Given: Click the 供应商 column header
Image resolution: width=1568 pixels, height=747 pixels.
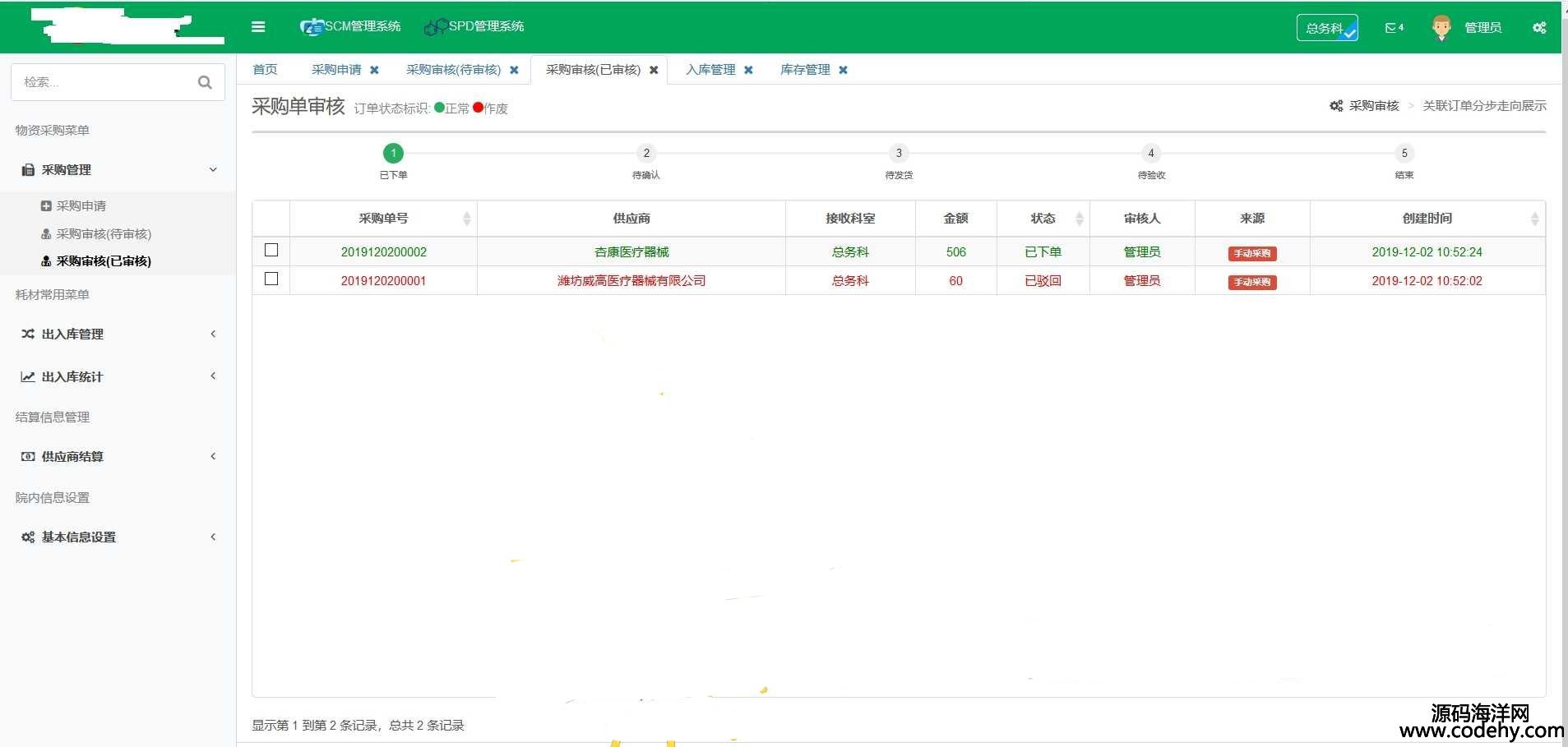Looking at the screenshot, I should (x=631, y=219).
